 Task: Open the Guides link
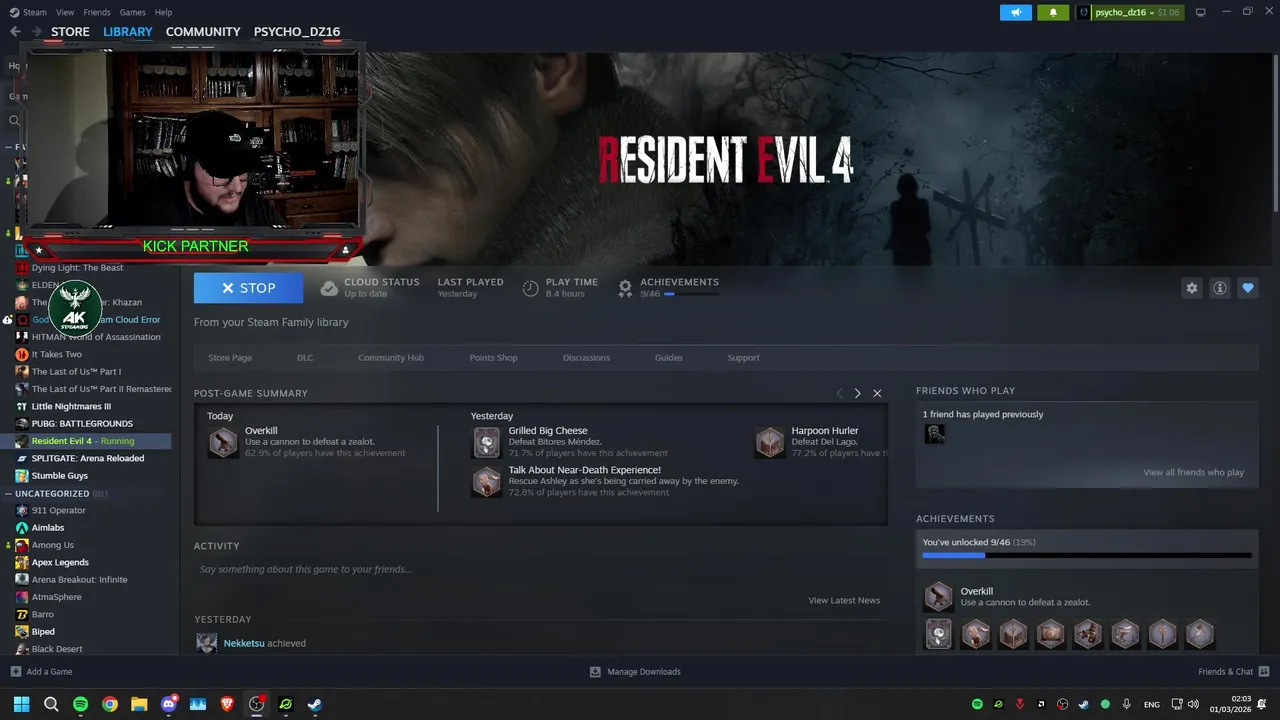[669, 357]
